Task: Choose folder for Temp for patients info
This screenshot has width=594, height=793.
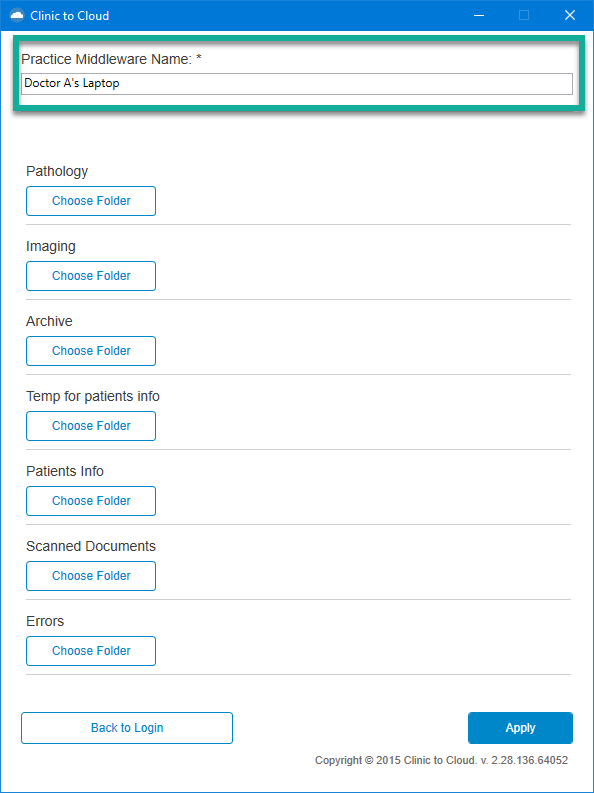Action: pos(91,426)
